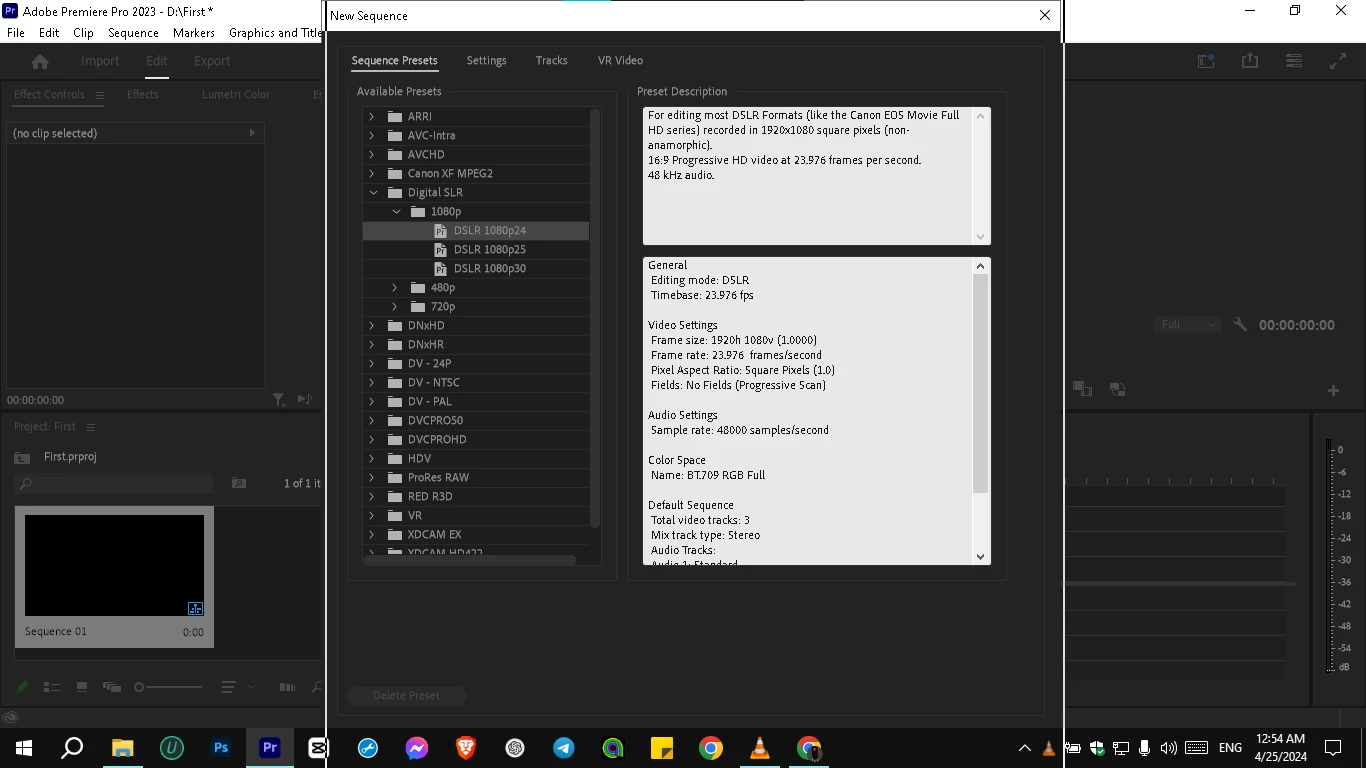This screenshot has width=1366, height=768.
Task: Open the sort options dropdown chevron
Action: tap(251, 687)
